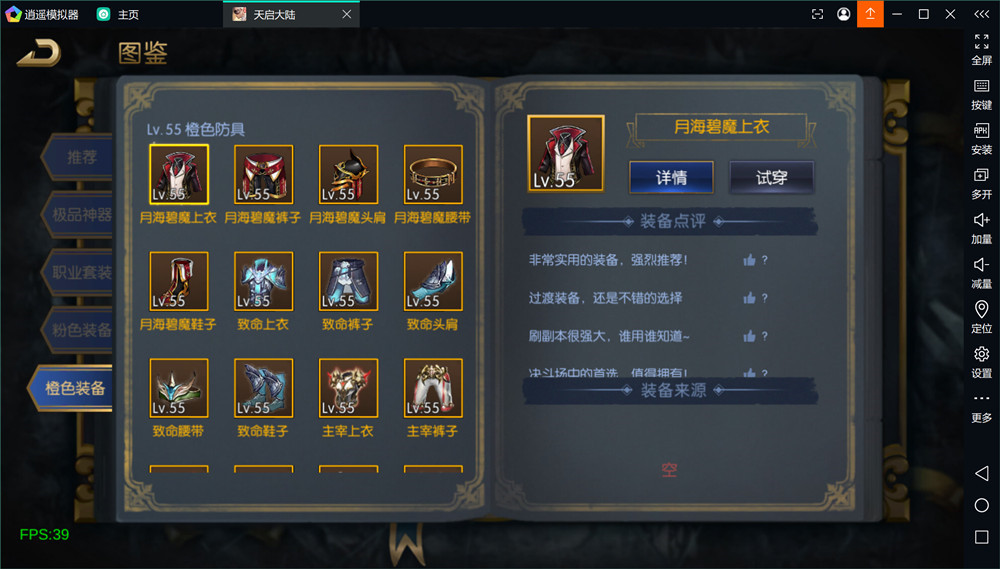1000x569 pixels.
Task: Open the 主宰上衣 item entry
Action: pyautogui.click(x=348, y=388)
